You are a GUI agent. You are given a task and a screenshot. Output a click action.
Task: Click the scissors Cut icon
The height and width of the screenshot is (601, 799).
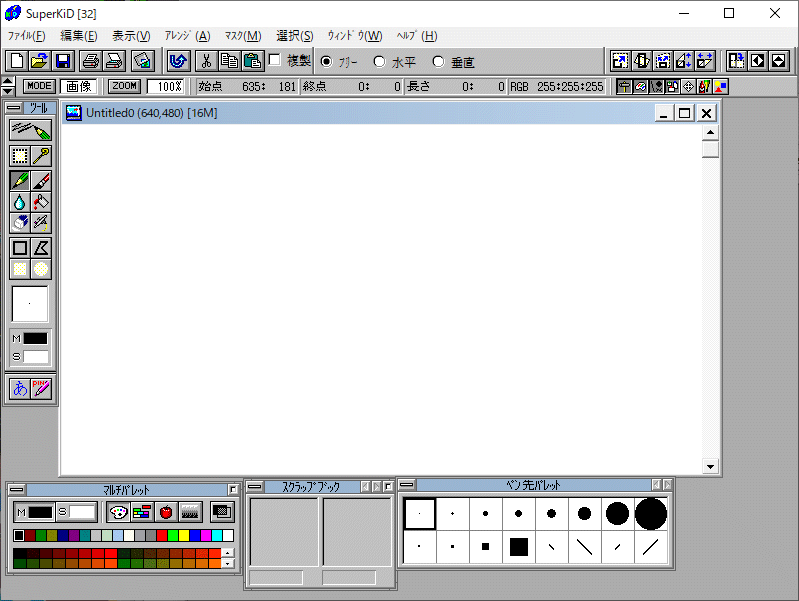(x=206, y=61)
